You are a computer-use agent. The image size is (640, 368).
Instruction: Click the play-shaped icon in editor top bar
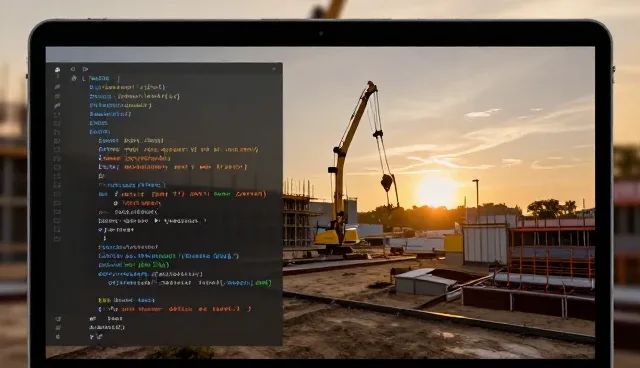pos(85,69)
